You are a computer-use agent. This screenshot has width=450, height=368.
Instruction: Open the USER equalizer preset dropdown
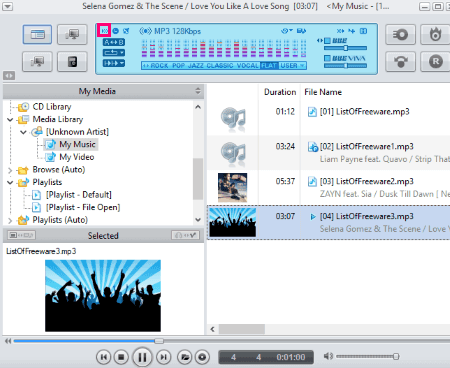coord(293,66)
